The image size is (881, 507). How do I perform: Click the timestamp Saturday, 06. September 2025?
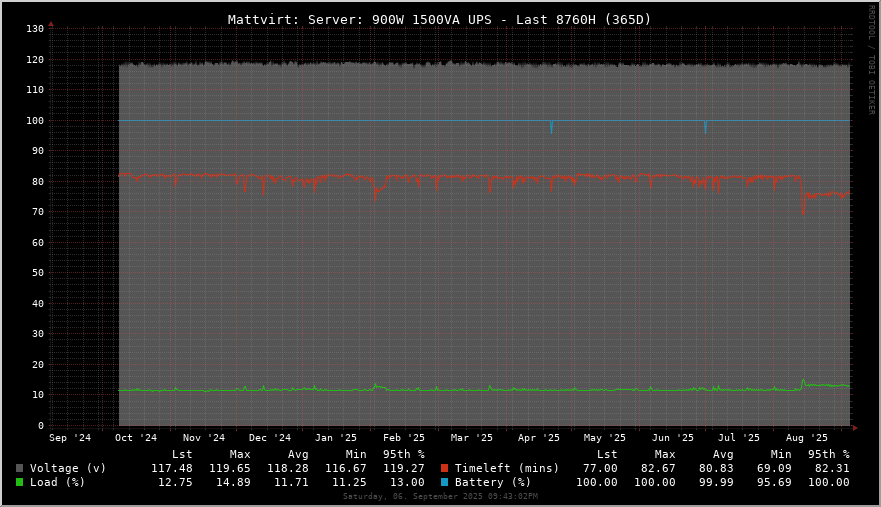click(440, 496)
